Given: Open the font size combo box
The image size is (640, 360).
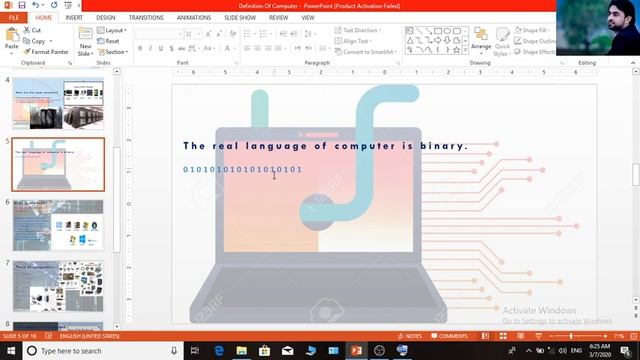Looking at the screenshot, I should point(193,34).
